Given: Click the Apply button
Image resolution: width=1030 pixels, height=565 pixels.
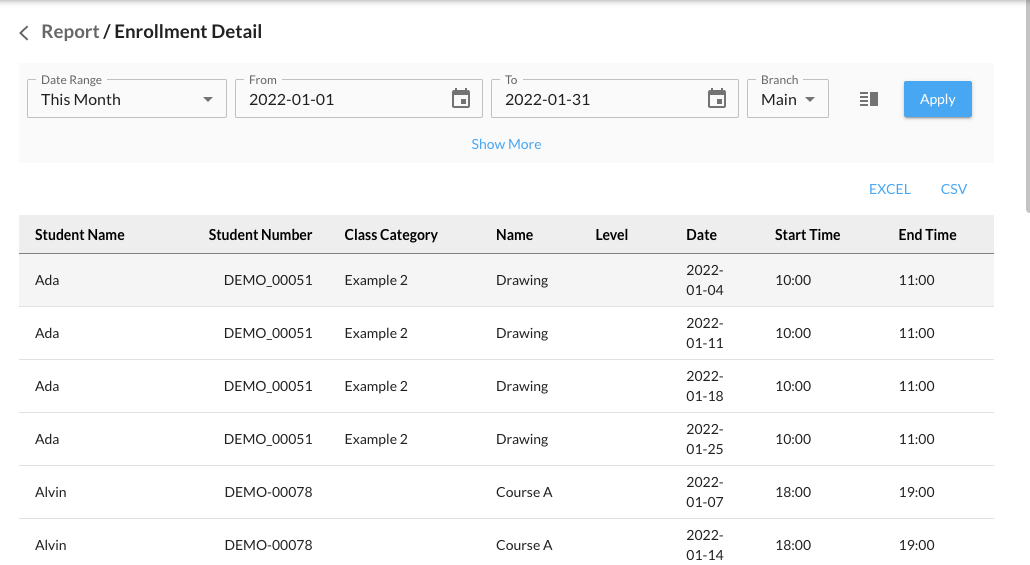Looking at the screenshot, I should click(x=937, y=99).
